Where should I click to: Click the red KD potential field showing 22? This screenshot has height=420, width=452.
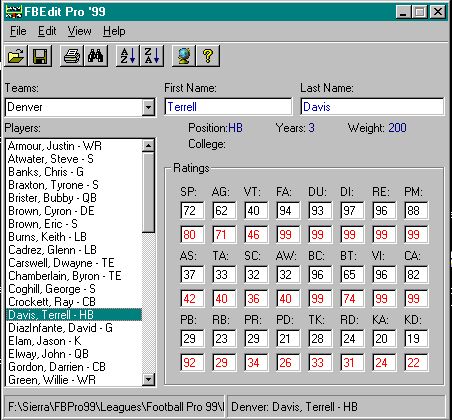coord(416,362)
